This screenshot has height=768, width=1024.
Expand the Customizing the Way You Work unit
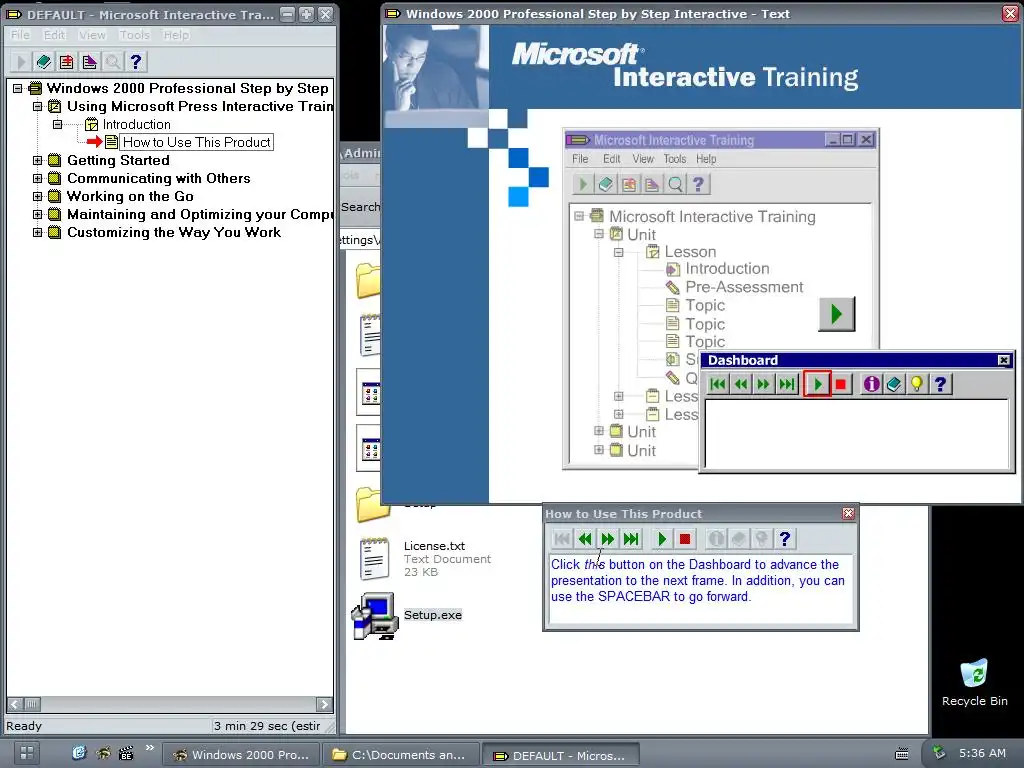tap(38, 232)
